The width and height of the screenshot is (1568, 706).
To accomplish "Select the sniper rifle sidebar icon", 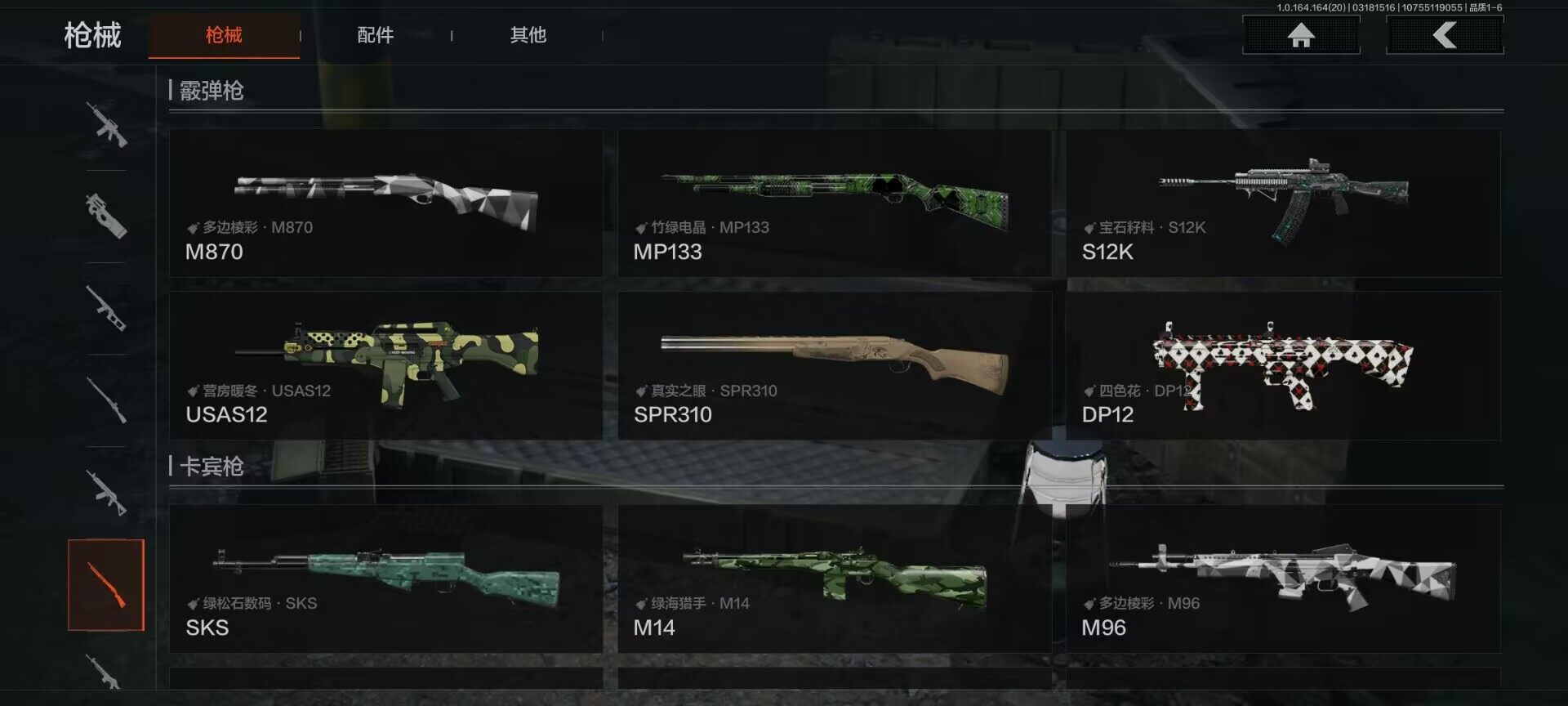I will tap(107, 400).
